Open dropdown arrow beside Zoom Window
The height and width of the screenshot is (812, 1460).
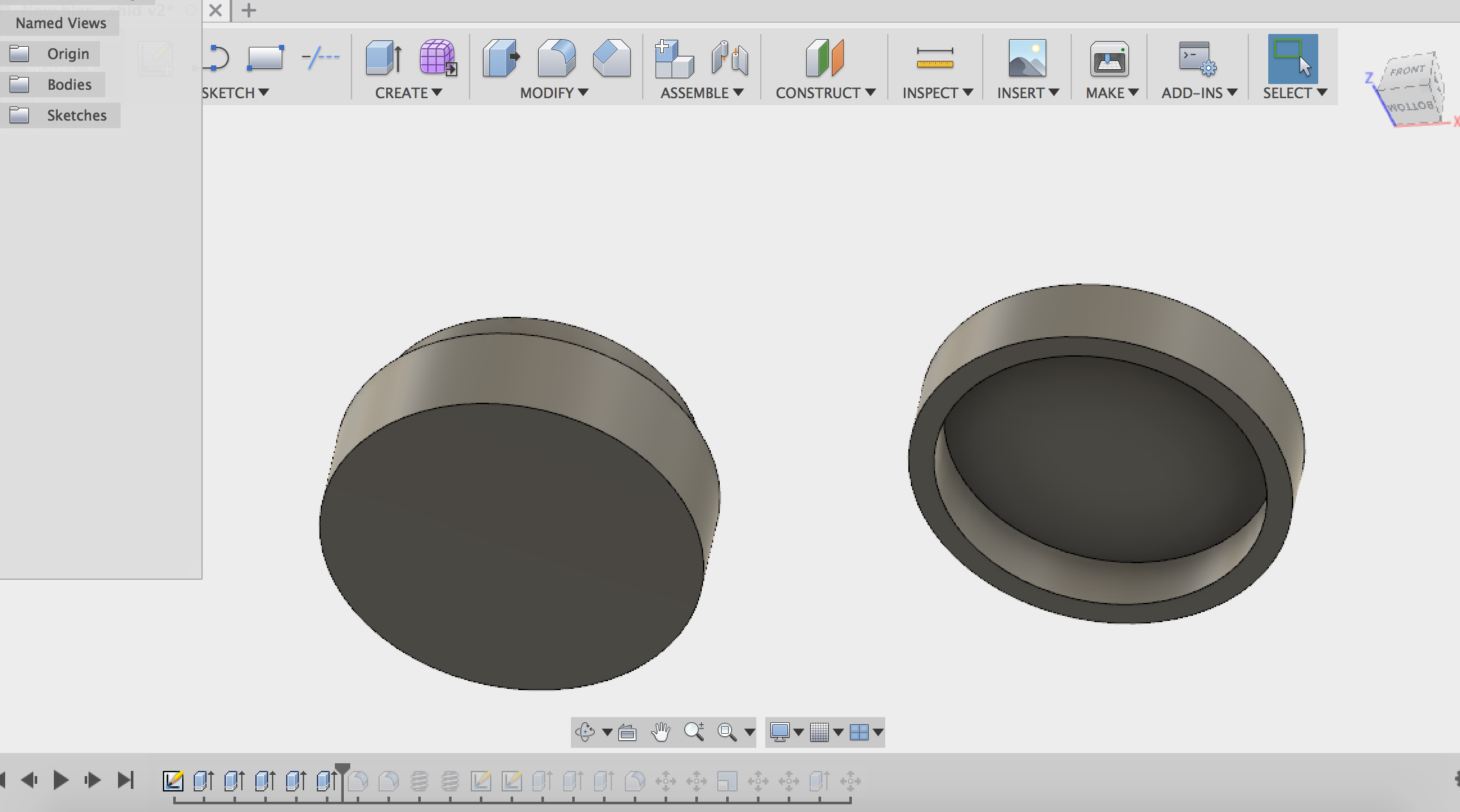click(x=749, y=732)
